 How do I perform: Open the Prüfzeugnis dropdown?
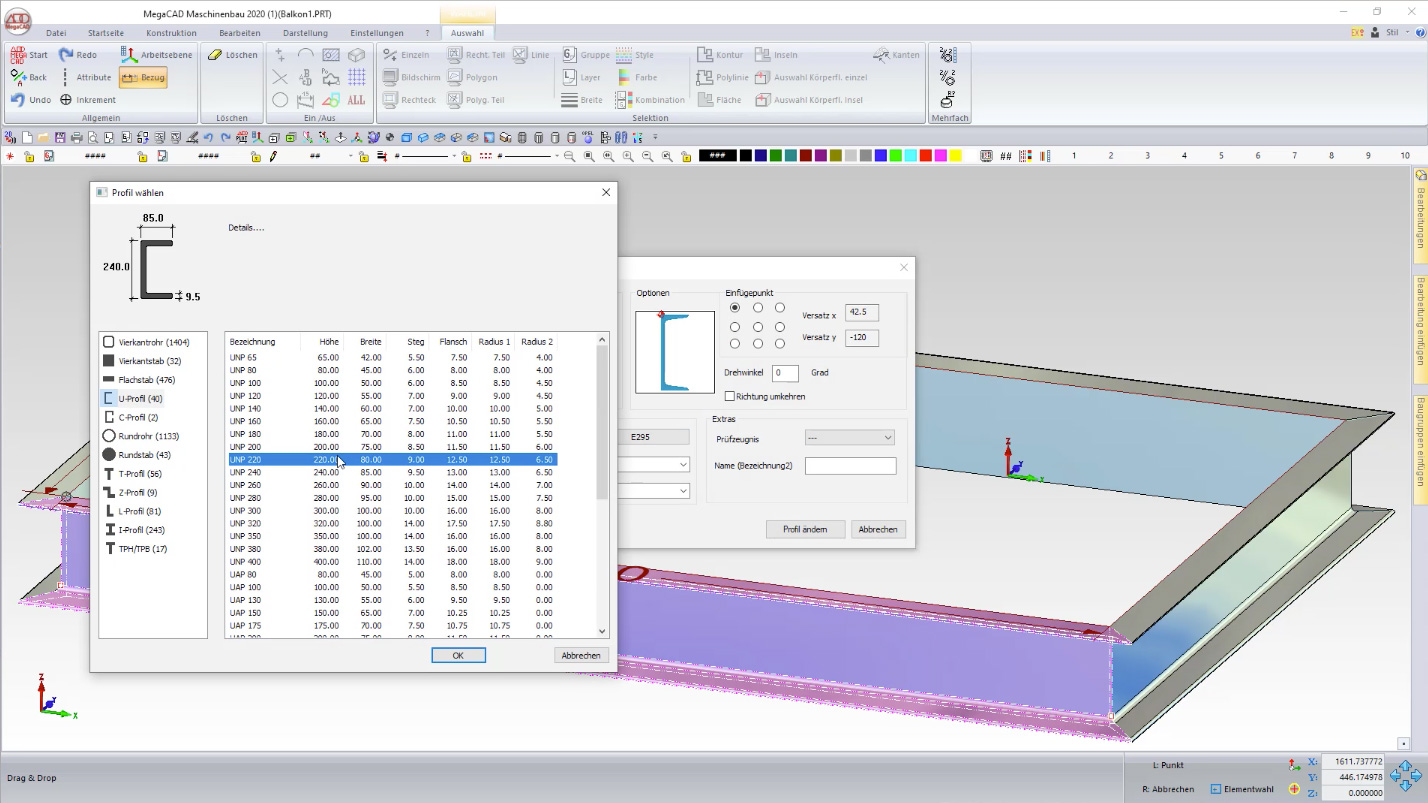coord(849,438)
